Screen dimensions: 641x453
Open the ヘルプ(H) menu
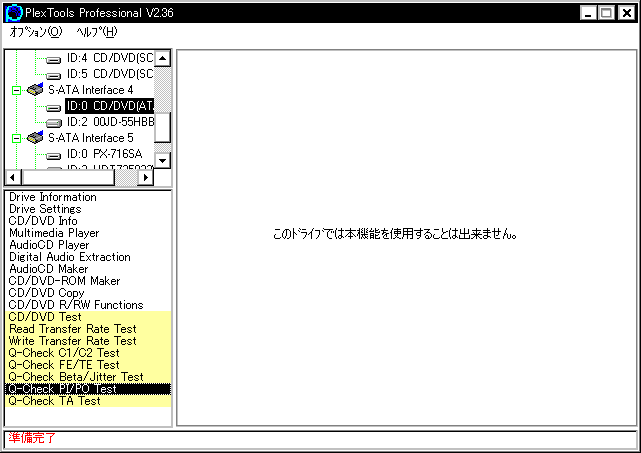(97, 31)
